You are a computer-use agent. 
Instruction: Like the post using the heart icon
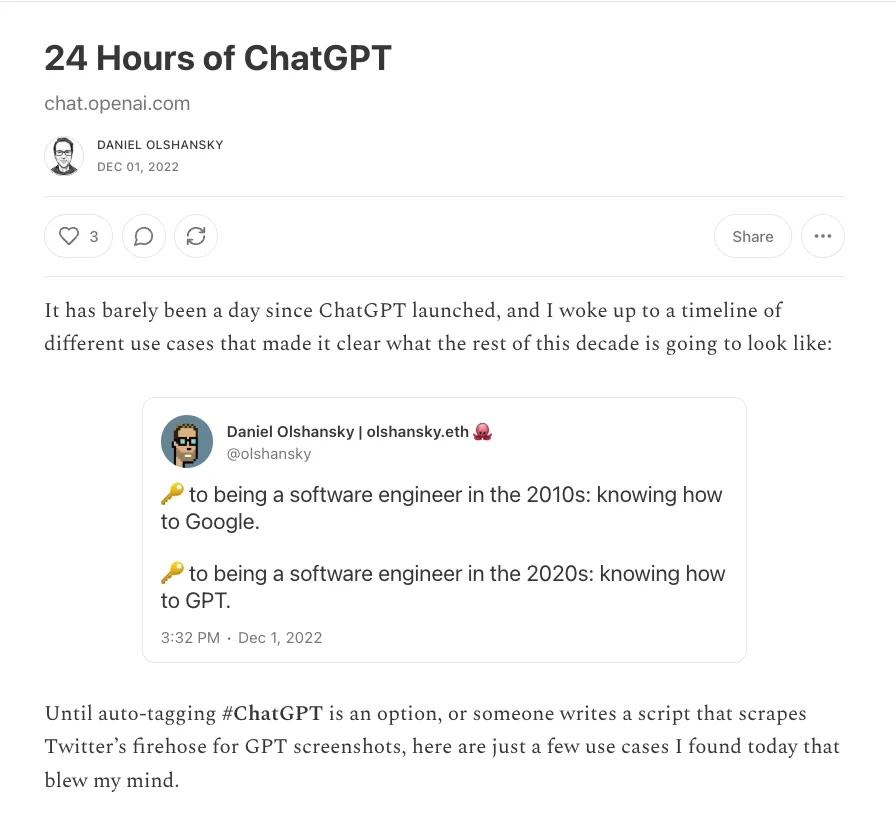(68, 236)
